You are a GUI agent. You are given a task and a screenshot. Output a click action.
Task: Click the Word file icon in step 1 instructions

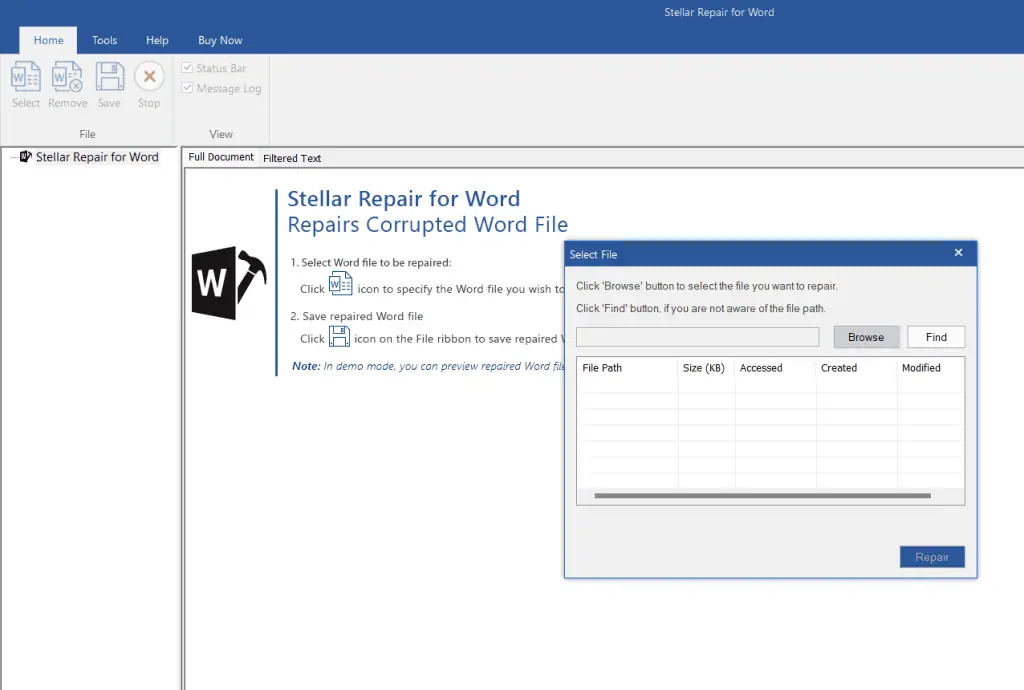click(x=340, y=284)
